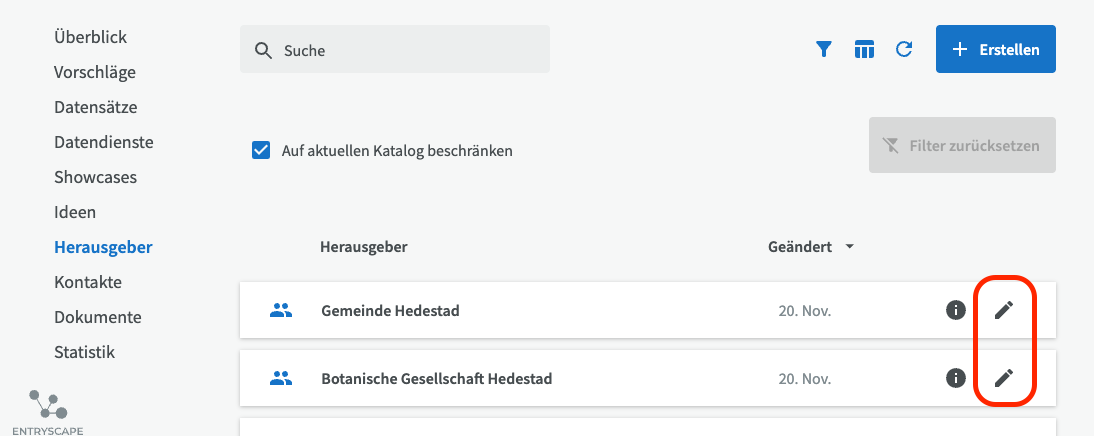Go to Datensätze in sidebar
1094x436 pixels.
tap(95, 107)
